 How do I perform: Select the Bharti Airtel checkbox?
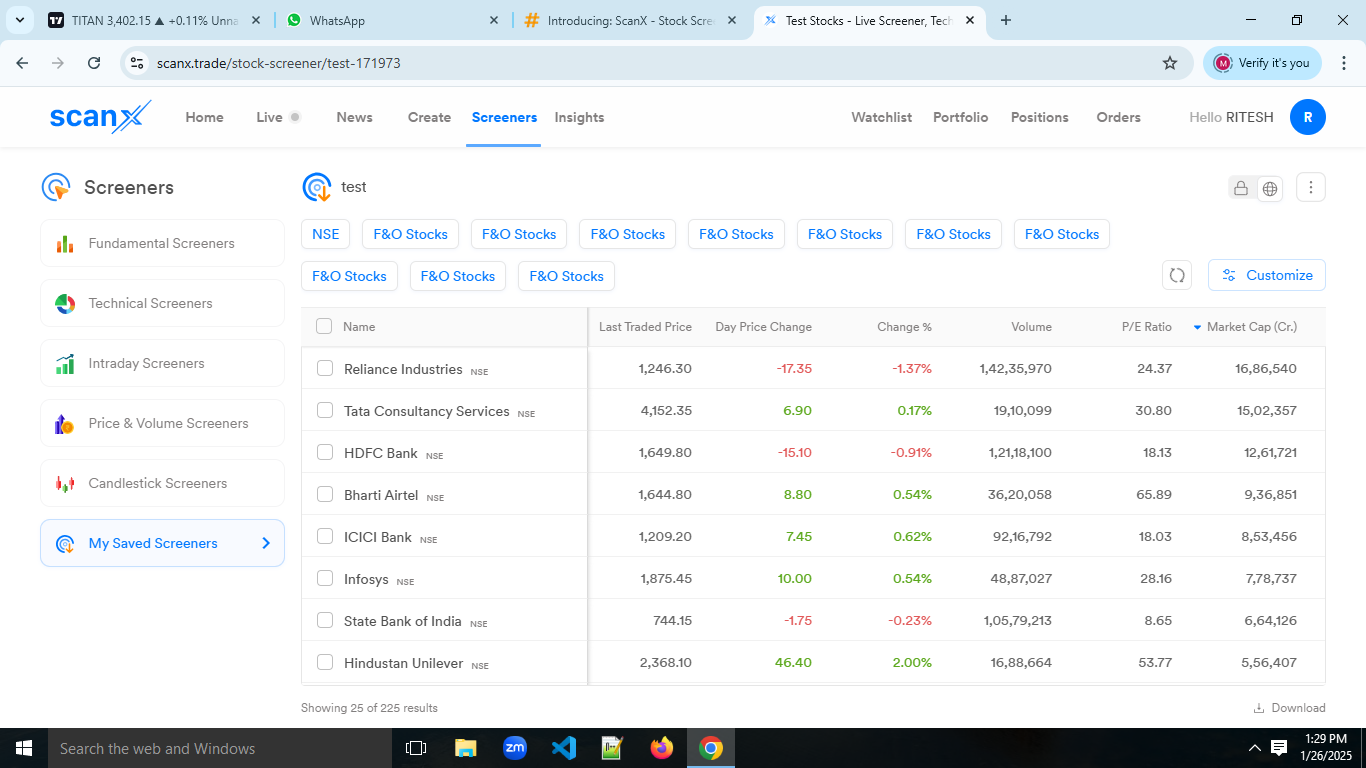coord(325,494)
